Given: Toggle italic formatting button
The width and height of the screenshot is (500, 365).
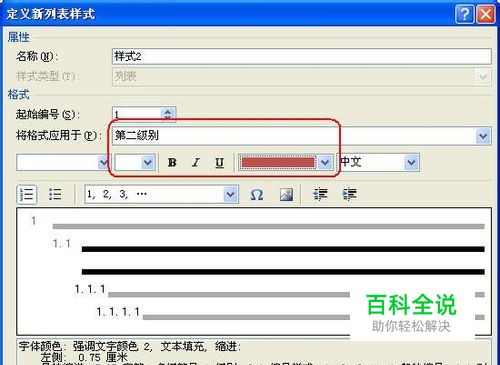Looking at the screenshot, I should tap(196, 162).
